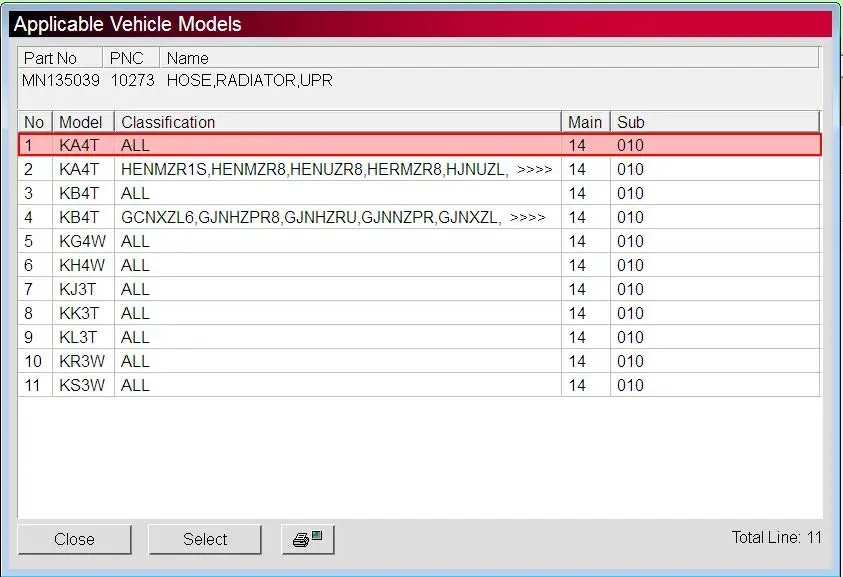The width and height of the screenshot is (843, 577).
Task: Click the Classification column header
Action: tap(338, 122)
